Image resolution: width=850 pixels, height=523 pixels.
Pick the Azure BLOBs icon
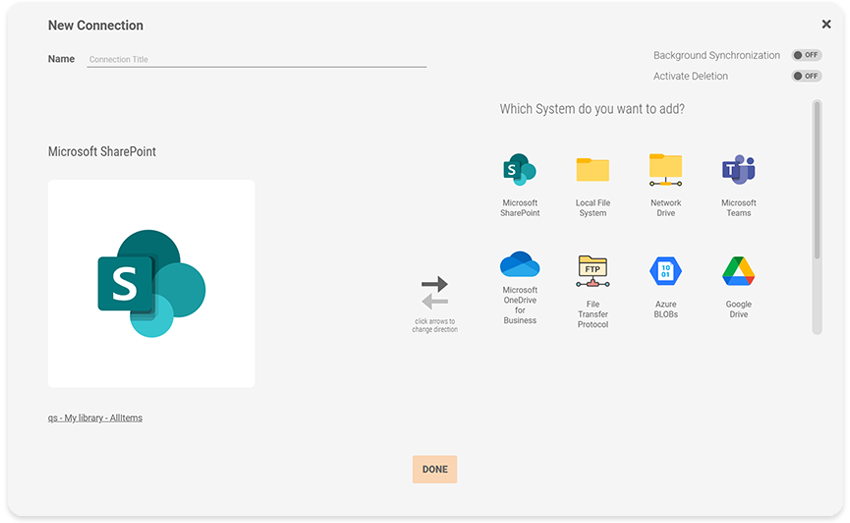pyautogui.click(x=665, y=271)
